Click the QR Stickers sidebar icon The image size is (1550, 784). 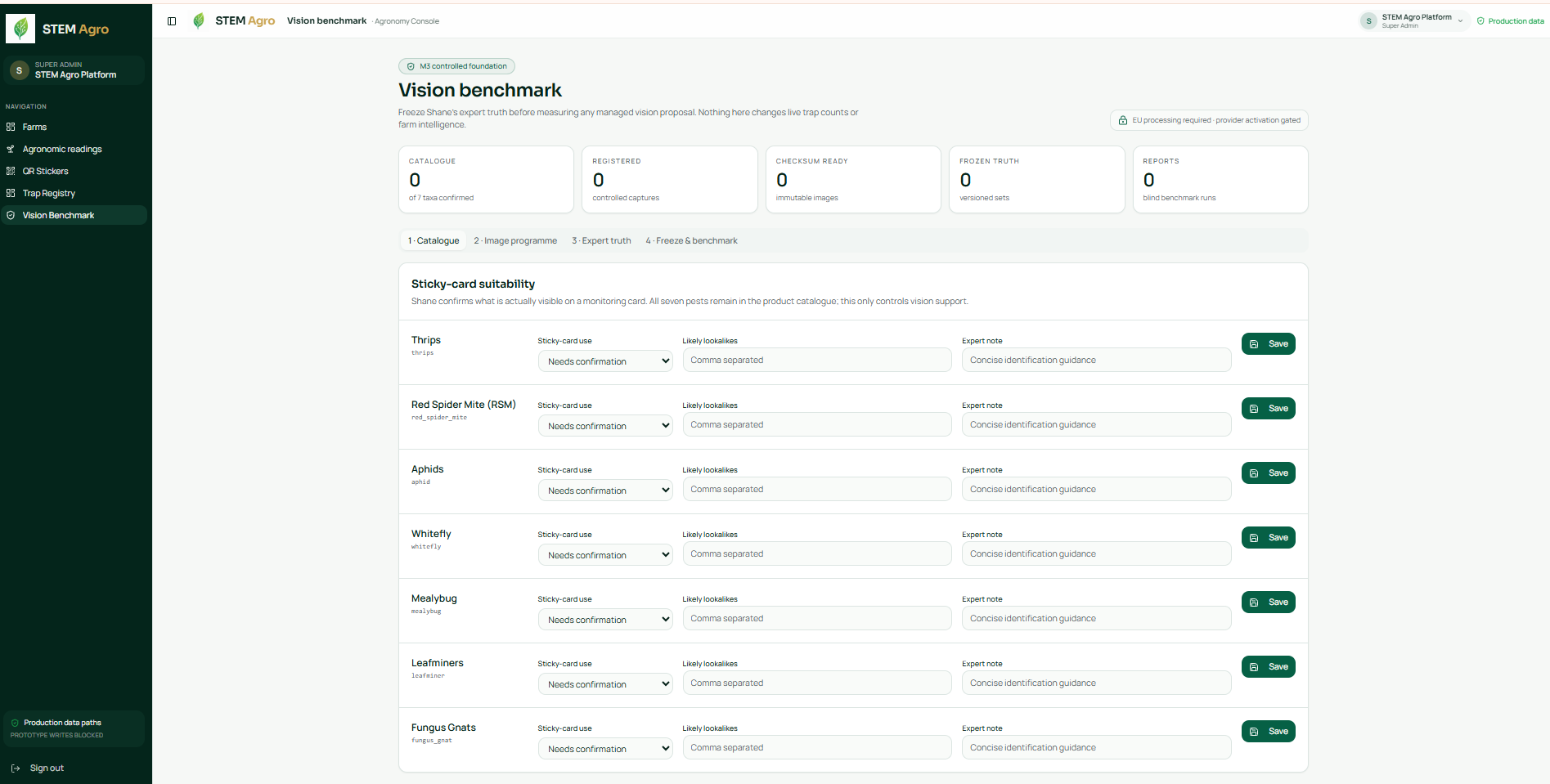pyautogui.click(x=11, y=171)
